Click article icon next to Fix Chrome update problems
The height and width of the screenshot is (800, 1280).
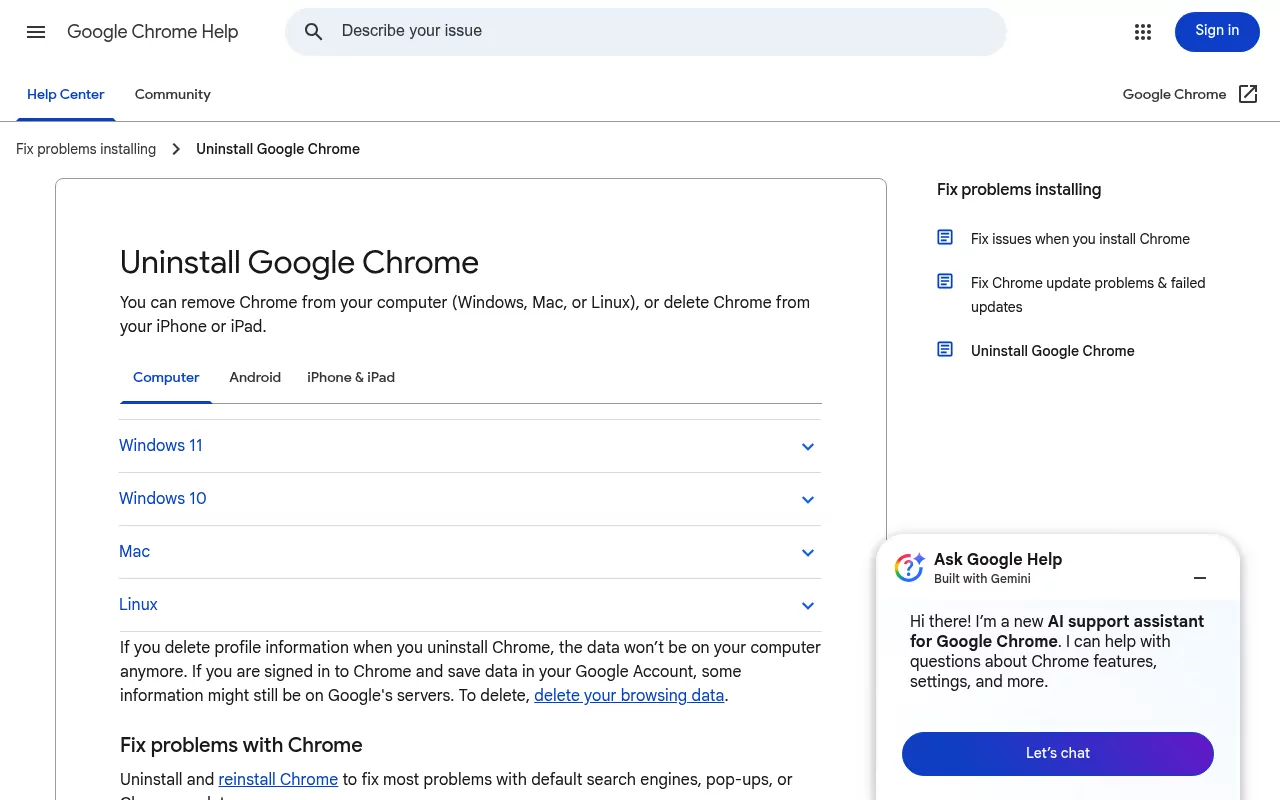point(945,281)
